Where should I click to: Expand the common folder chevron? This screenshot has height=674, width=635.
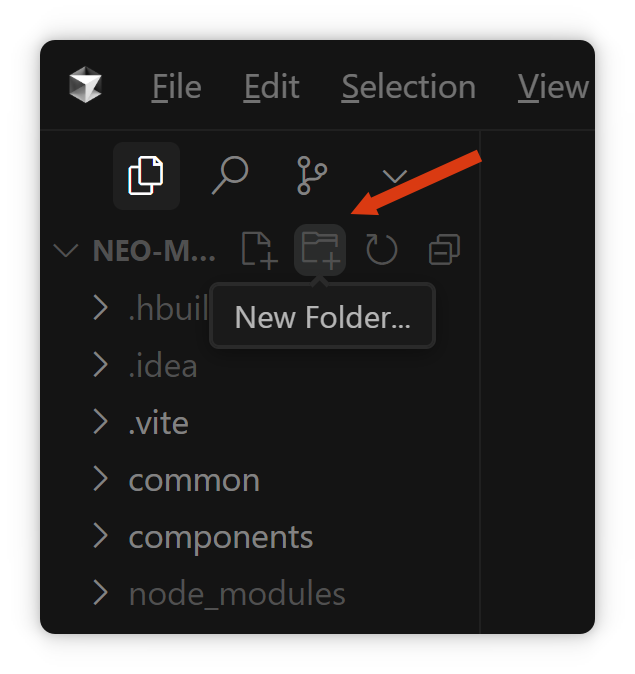[x=100, y=479]
